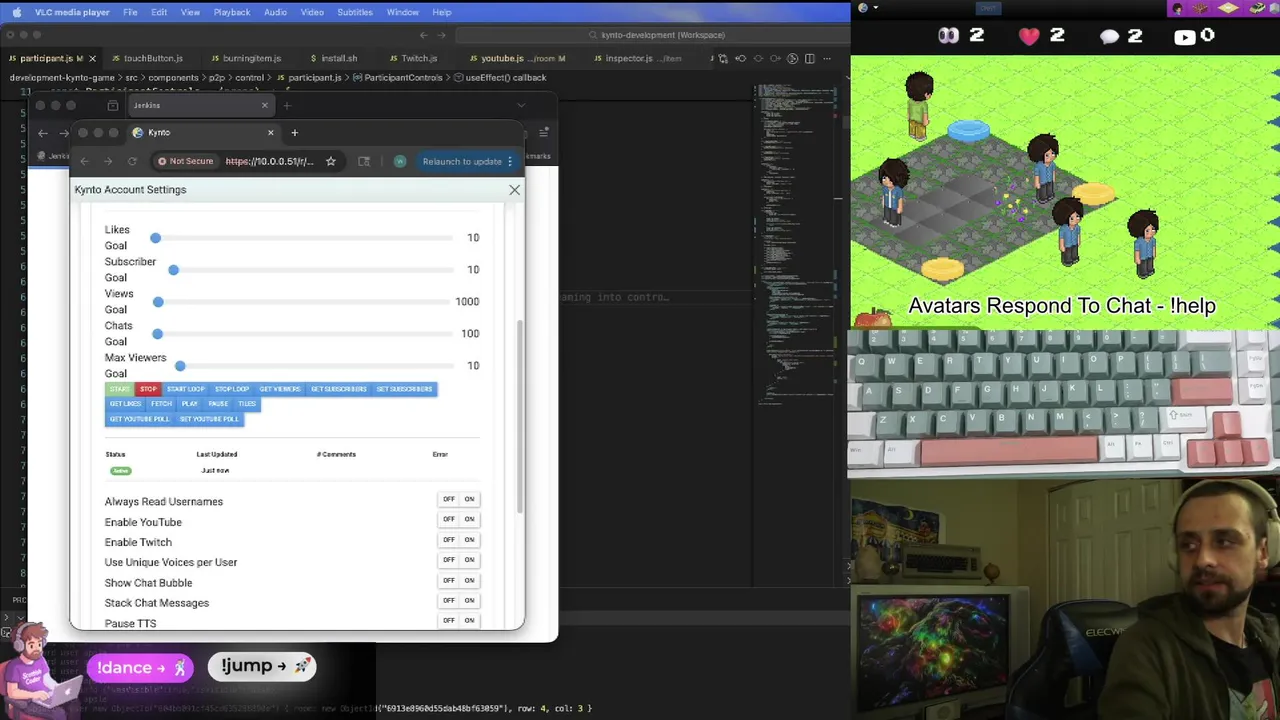1280x720 pixels.
Task: Turn ON Use Unique Voices per User
Action: [469, 560]
